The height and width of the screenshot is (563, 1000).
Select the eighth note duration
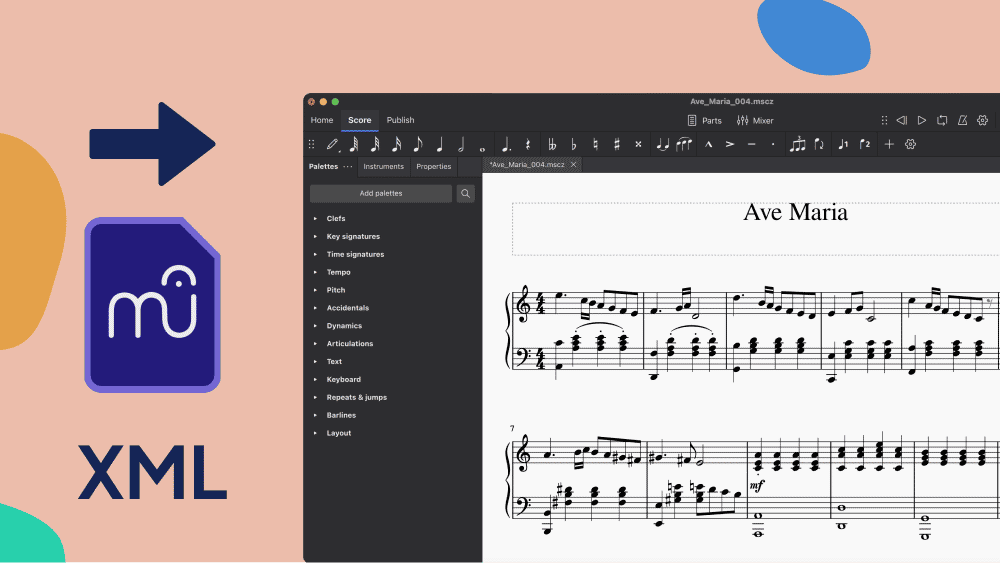tap(418, 145)
